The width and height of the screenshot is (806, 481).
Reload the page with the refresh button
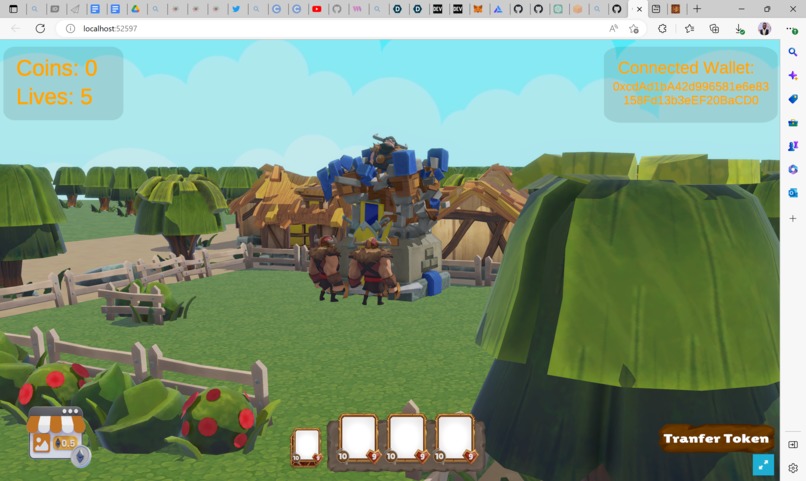click(x=40, y=28)
